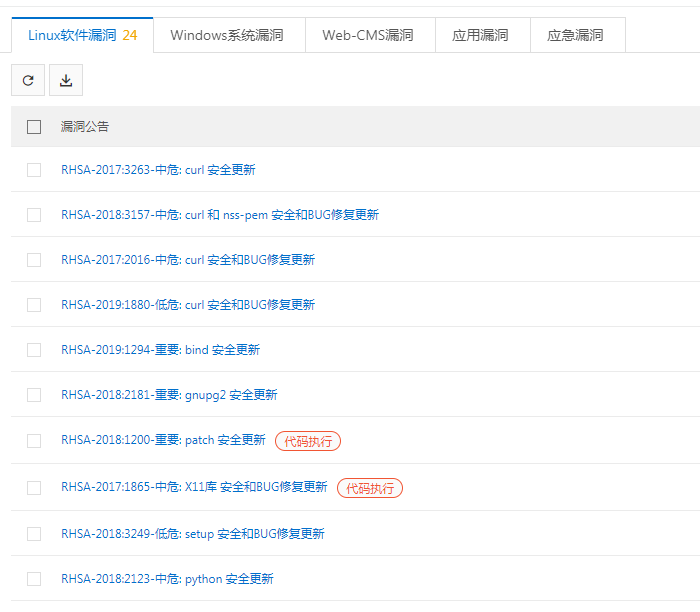The width and height of the screenshot is (700, 612).
Task: Switch to Windows系统漏洞 tab
Action: pyautogui.click(x=226, y=35)
